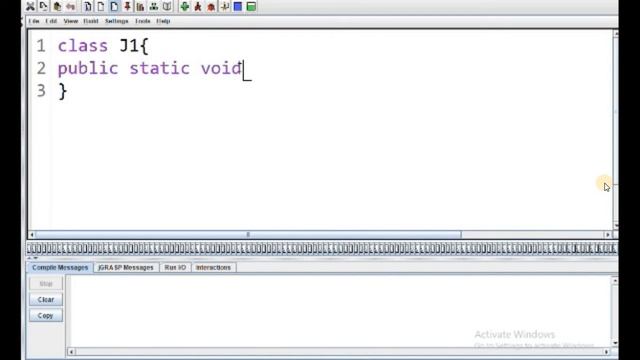Click editor horizontal scrollbar left arrow
Screen dimensions: 640x360
[32, 235]
